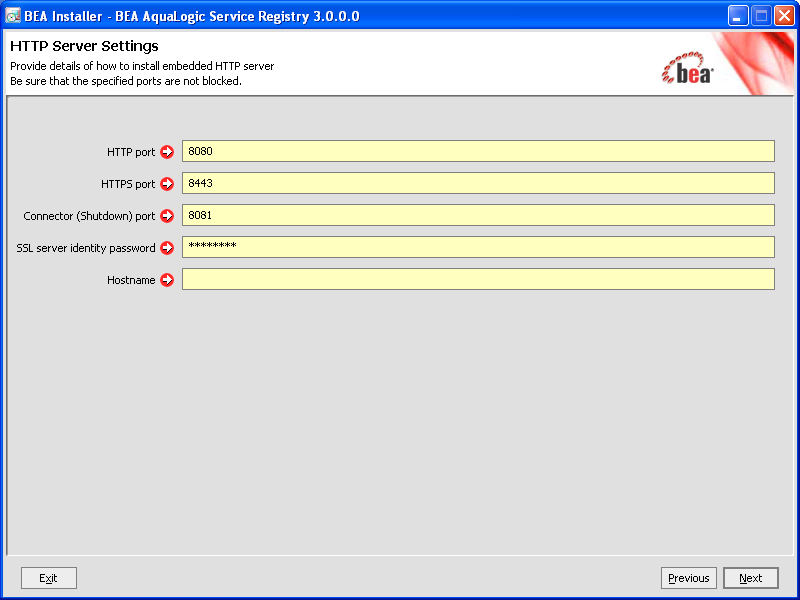This screenshot has height=600, width=800.
Task: Focus the empty Hostname field
Action: pyautogui.click(x=478, y=279)
